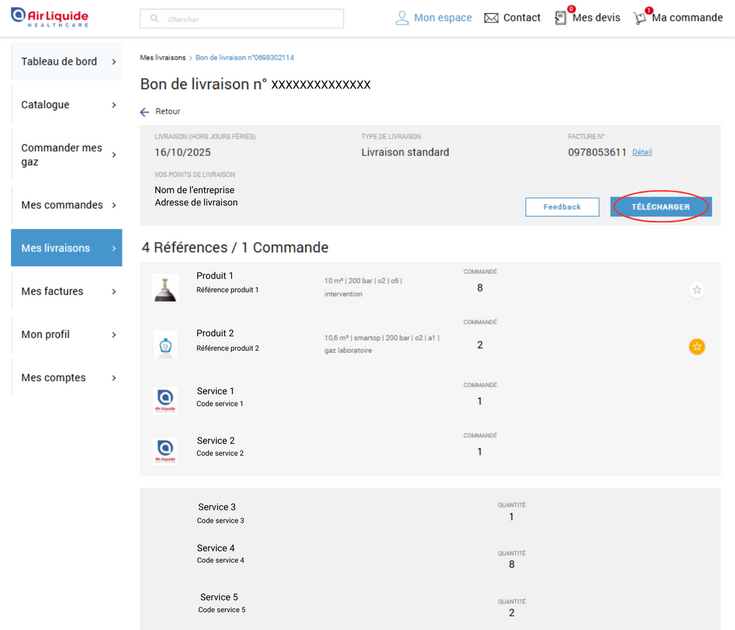The height and width of the screenshot is (630, 735).
Task: Click the Air Liquide Healthcare logo
Action: (49, 17)
